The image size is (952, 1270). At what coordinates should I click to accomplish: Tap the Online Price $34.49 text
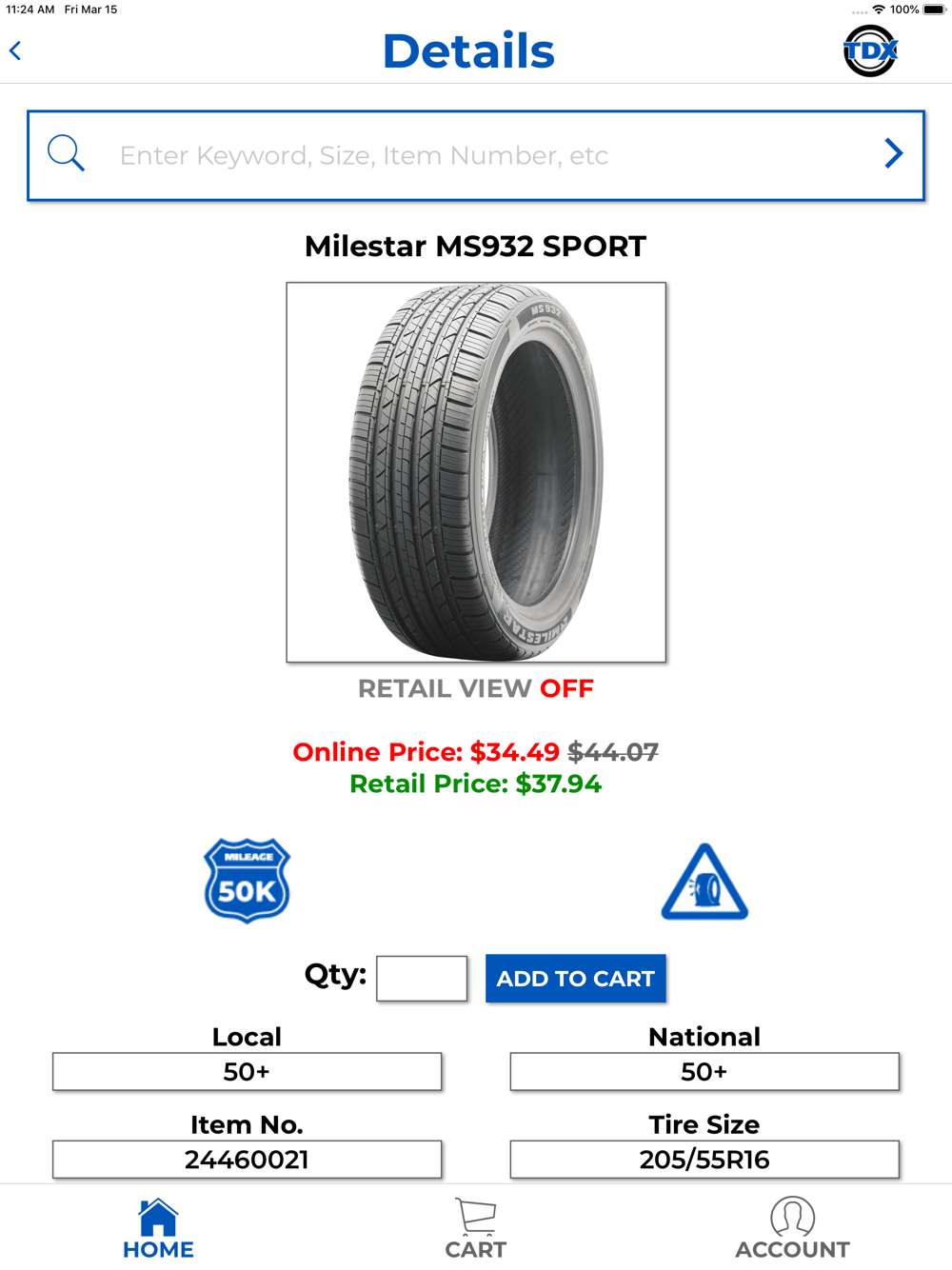[x=426, y=752]
